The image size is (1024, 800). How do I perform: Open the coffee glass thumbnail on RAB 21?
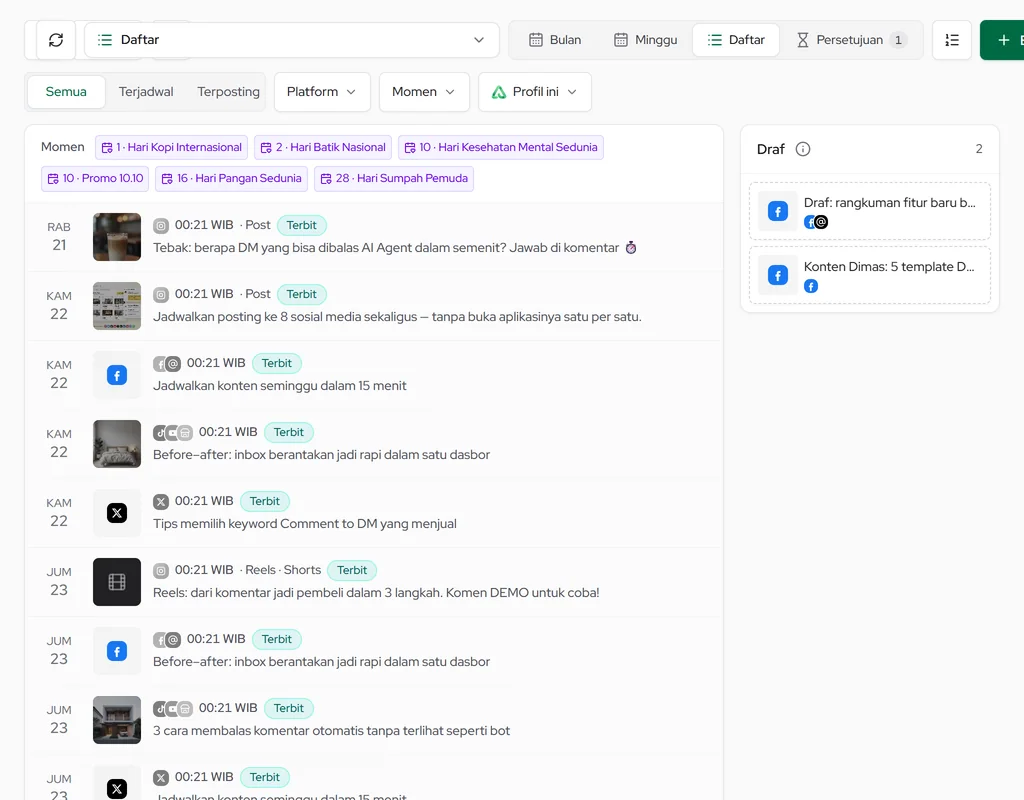117,237
